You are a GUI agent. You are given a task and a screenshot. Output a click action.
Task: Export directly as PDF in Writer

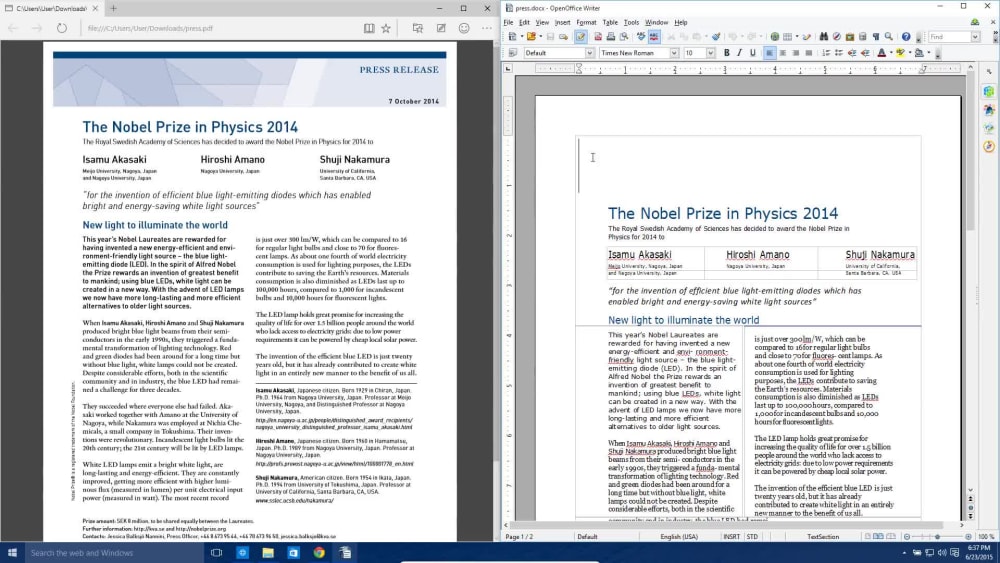tap(598, 36)
